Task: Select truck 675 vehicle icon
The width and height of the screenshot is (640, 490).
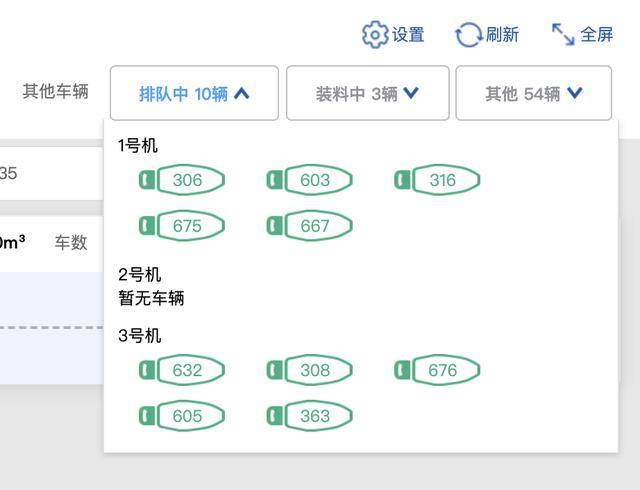Action: 182,226
